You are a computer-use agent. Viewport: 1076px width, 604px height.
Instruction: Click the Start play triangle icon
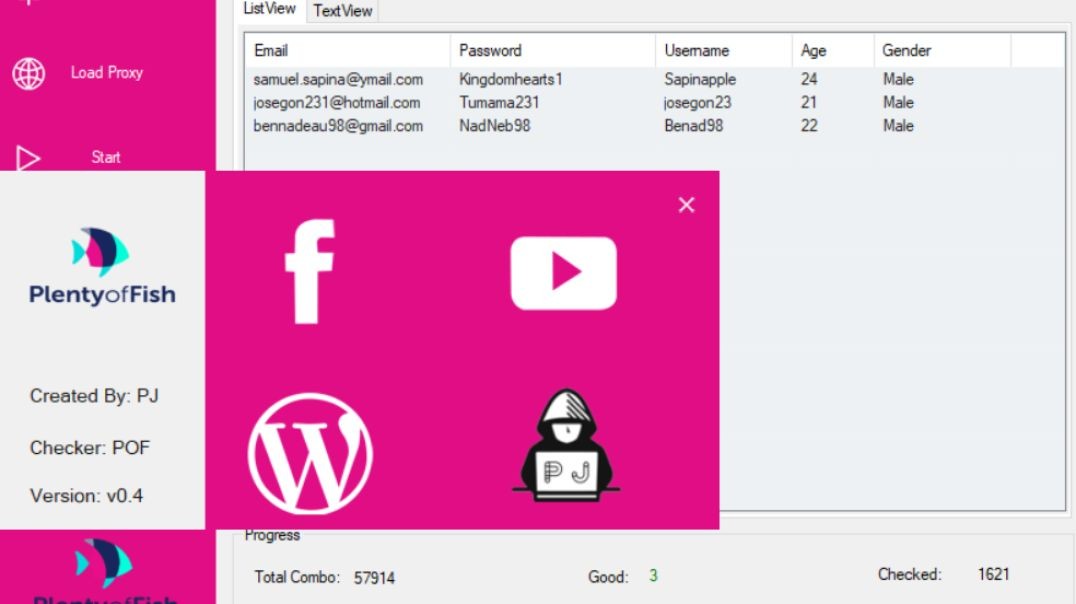[x=28, y=158]
